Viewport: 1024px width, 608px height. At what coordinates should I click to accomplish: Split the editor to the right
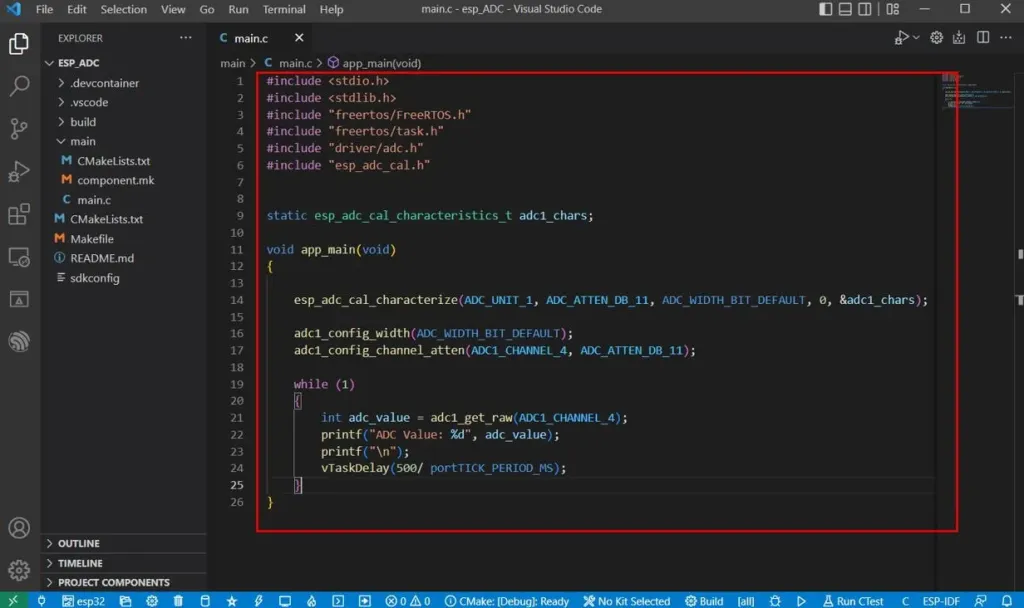tap(983, 38)
